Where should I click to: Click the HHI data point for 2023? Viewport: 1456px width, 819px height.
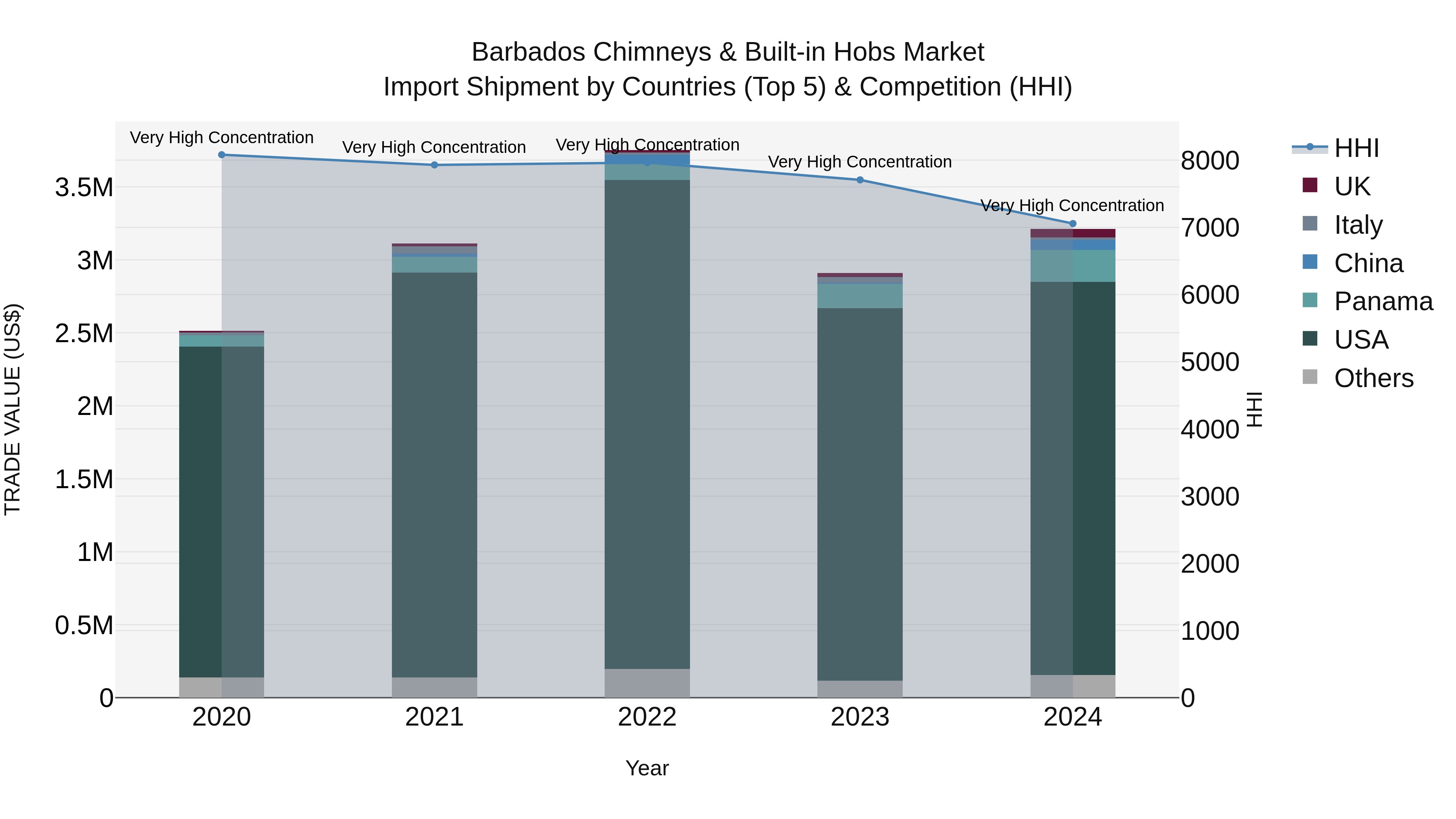coord(860,180)
